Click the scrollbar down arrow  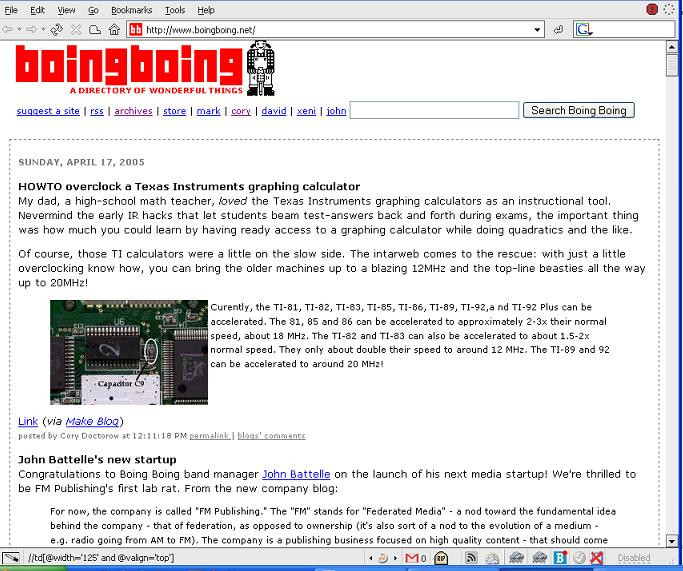[x=672, y=541]
